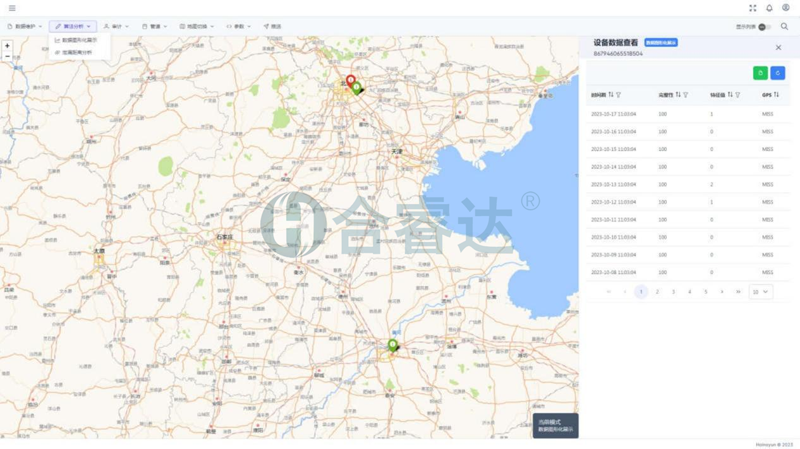Open the notification bell
Screen dimensions: 800x449
[769, 8]
